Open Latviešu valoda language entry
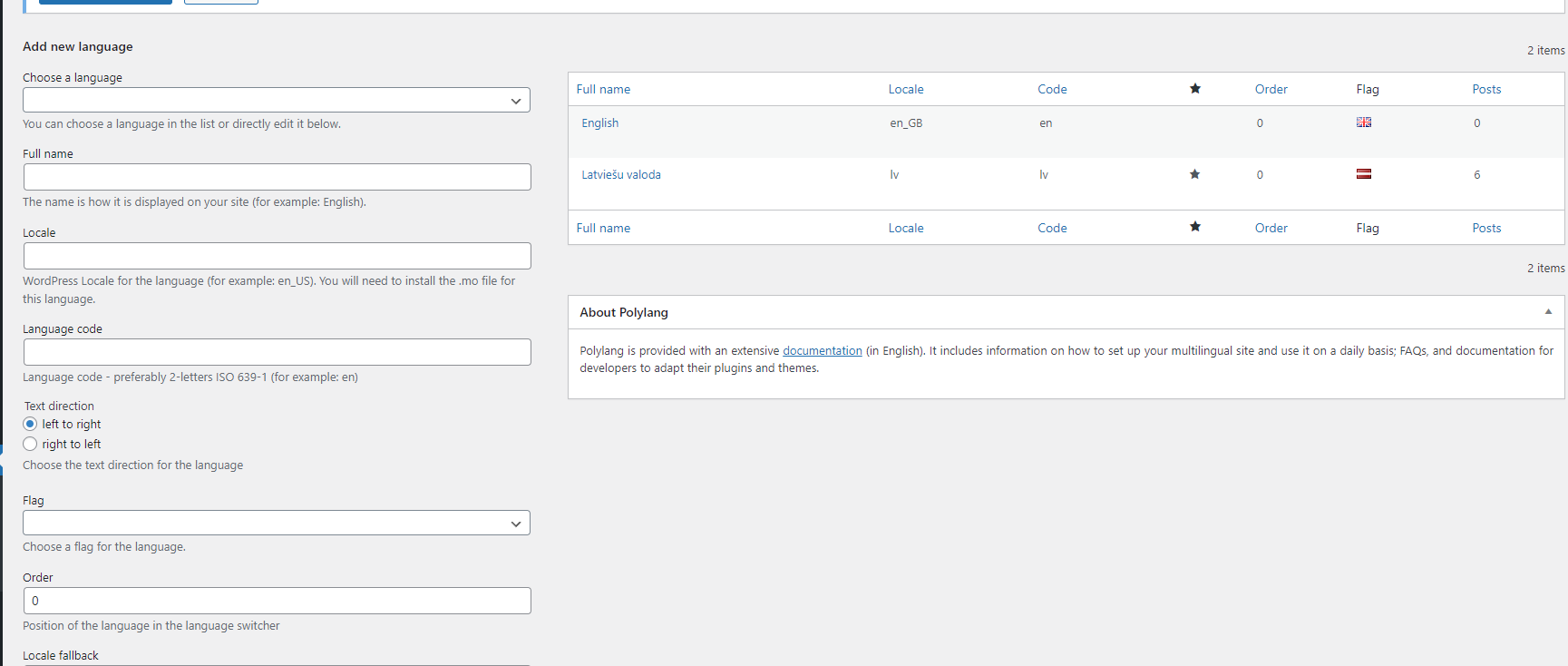The height and width of the screenshot is (666, 1568). coord(620,175)
